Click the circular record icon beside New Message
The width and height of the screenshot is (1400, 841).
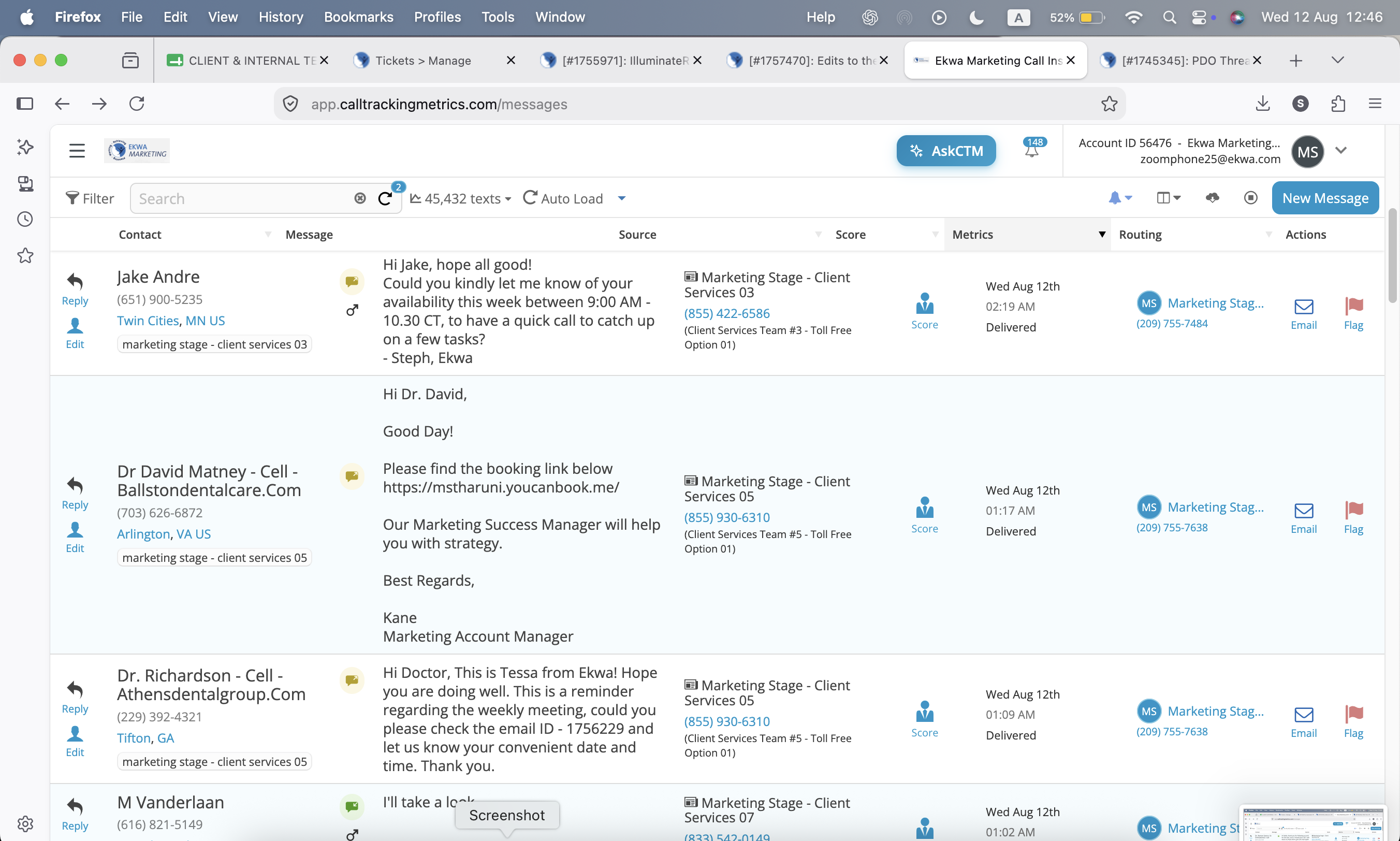[1251, 198]
